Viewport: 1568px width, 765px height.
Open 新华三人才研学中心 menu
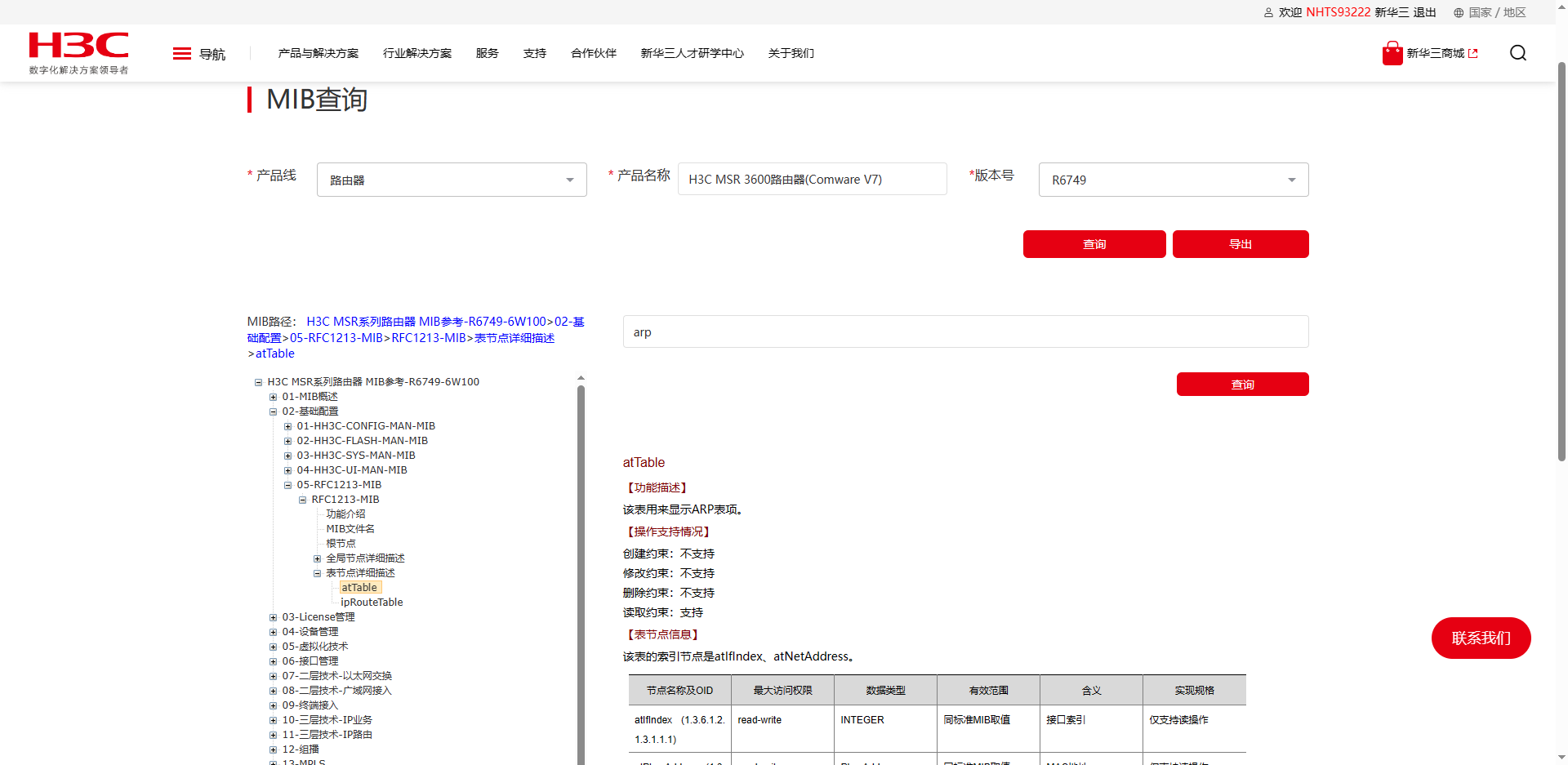[x=693, y=53]
